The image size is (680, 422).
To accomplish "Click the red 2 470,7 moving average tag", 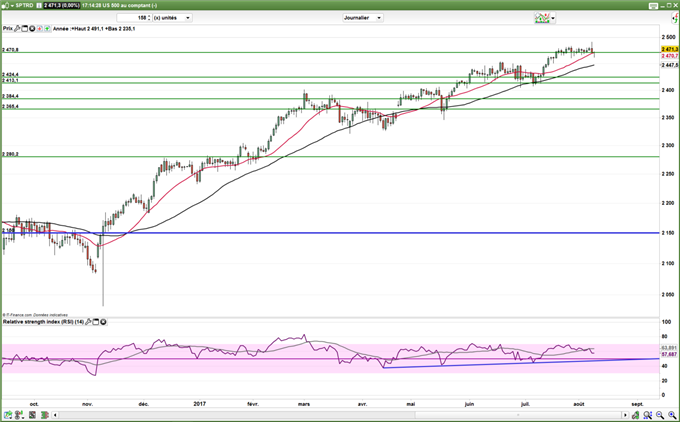I will [670, 56].
